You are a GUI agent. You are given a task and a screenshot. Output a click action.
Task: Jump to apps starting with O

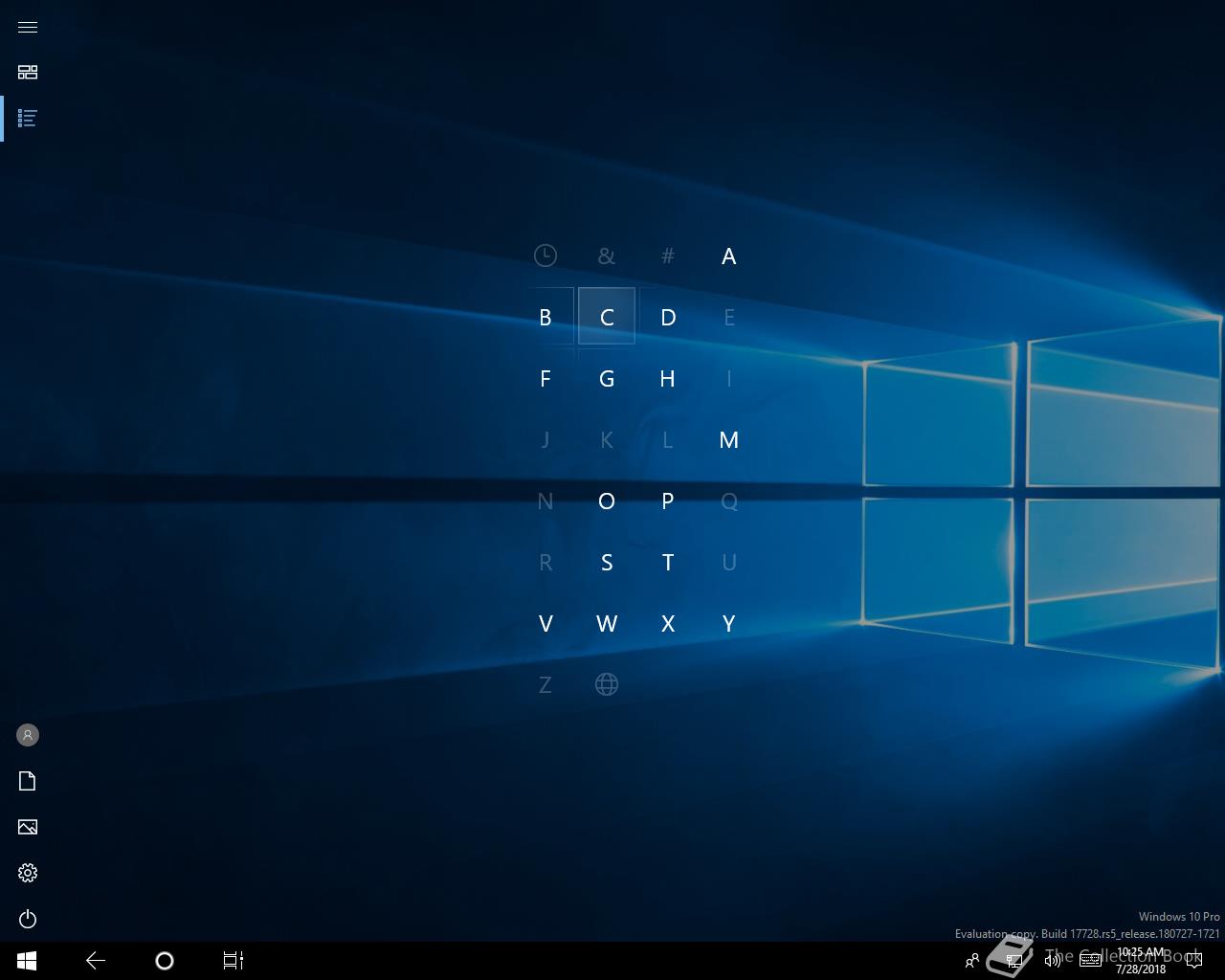607,501
